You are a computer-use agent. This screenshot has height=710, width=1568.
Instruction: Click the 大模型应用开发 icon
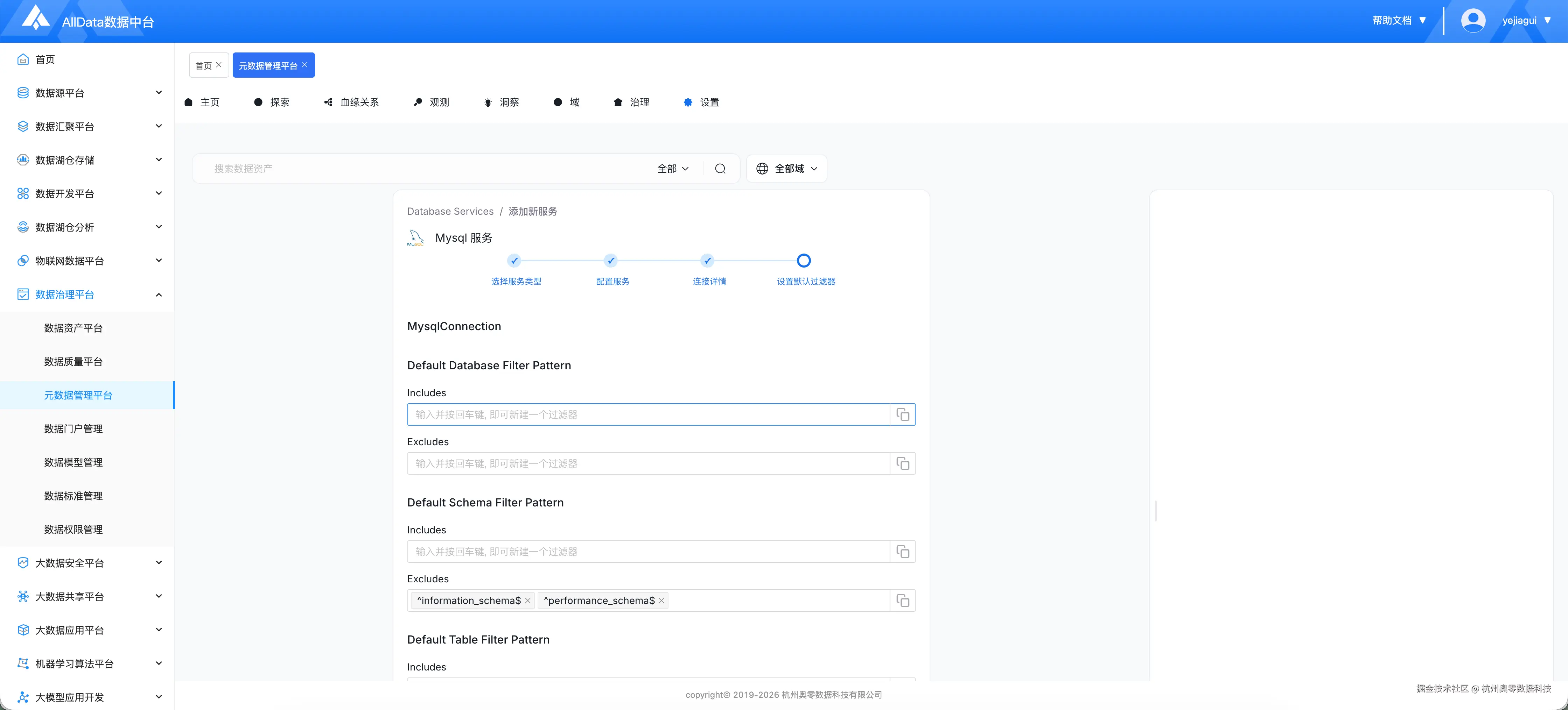coord(23,697)
